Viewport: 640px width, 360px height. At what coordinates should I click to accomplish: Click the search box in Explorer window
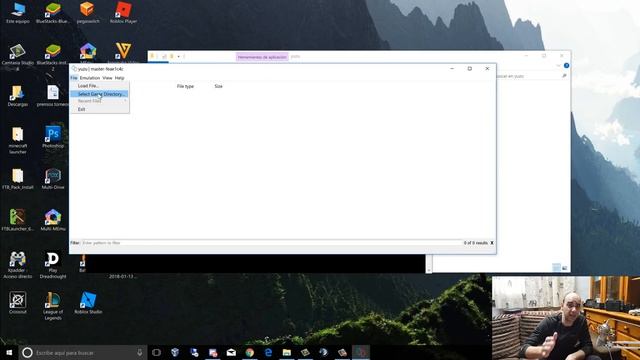[x=531, y=76]
